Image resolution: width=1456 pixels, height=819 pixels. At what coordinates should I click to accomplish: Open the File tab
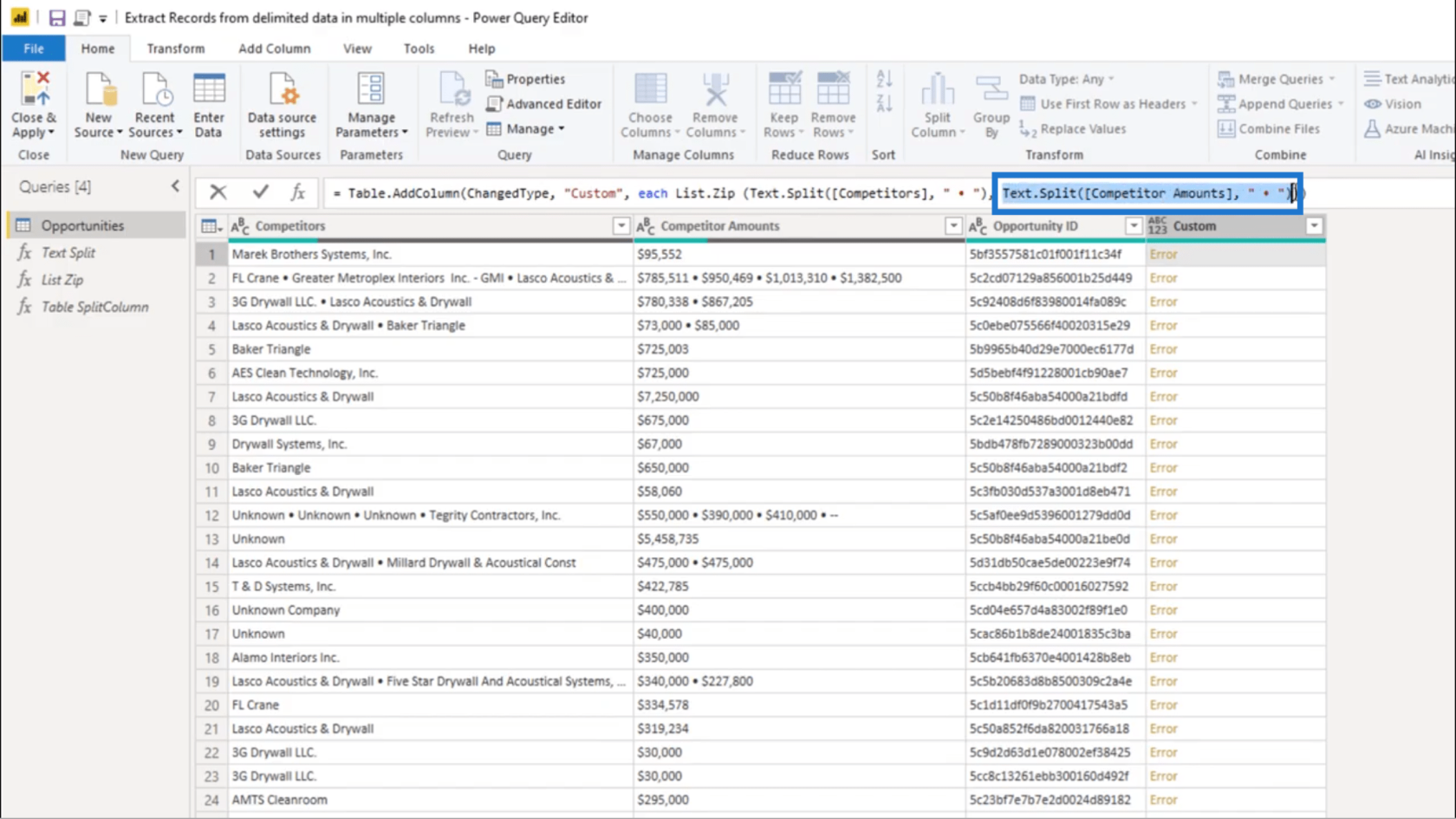34,49
